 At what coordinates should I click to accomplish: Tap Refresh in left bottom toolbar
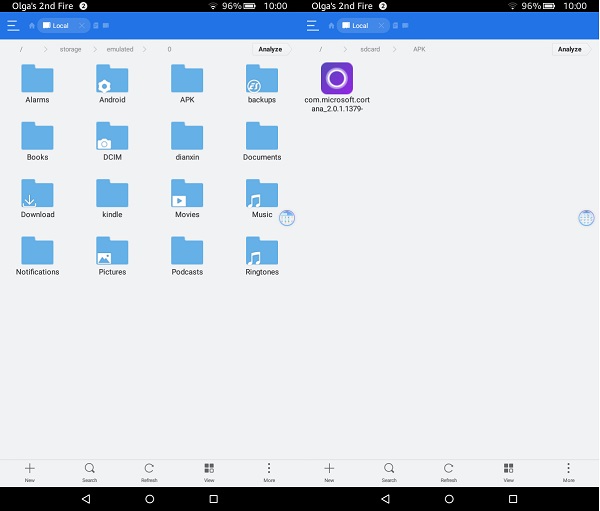pyautogui.click(x=149, y=472)
